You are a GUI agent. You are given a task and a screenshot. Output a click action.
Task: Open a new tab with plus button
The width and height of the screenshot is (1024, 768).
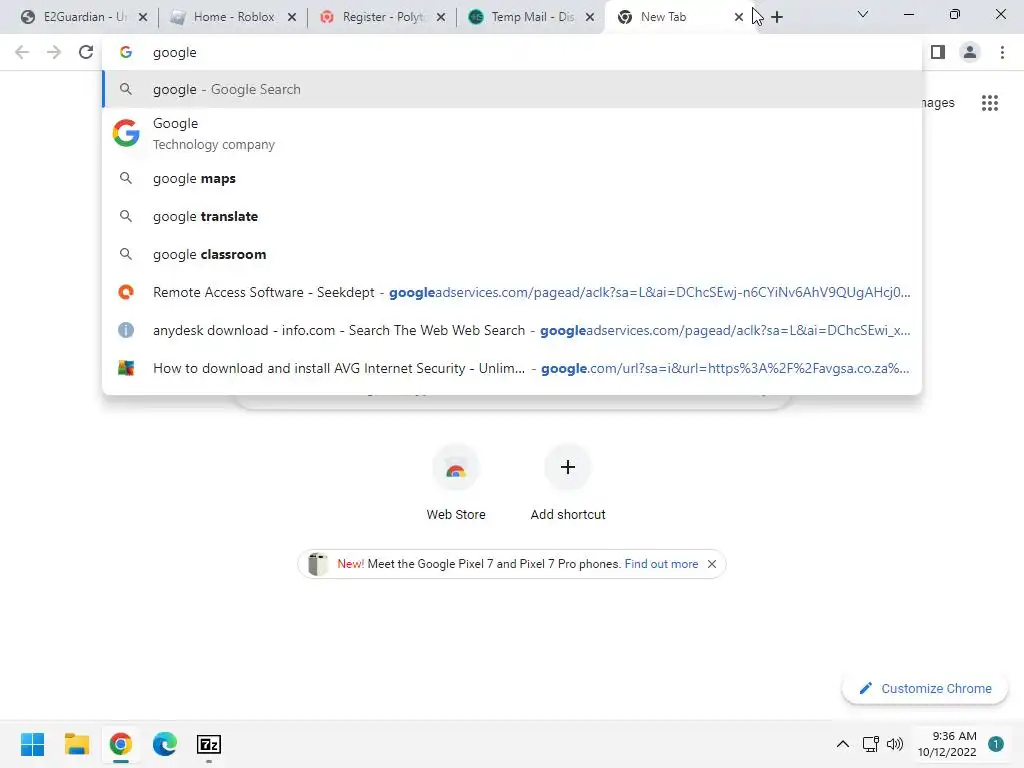(x=776, y=17)
